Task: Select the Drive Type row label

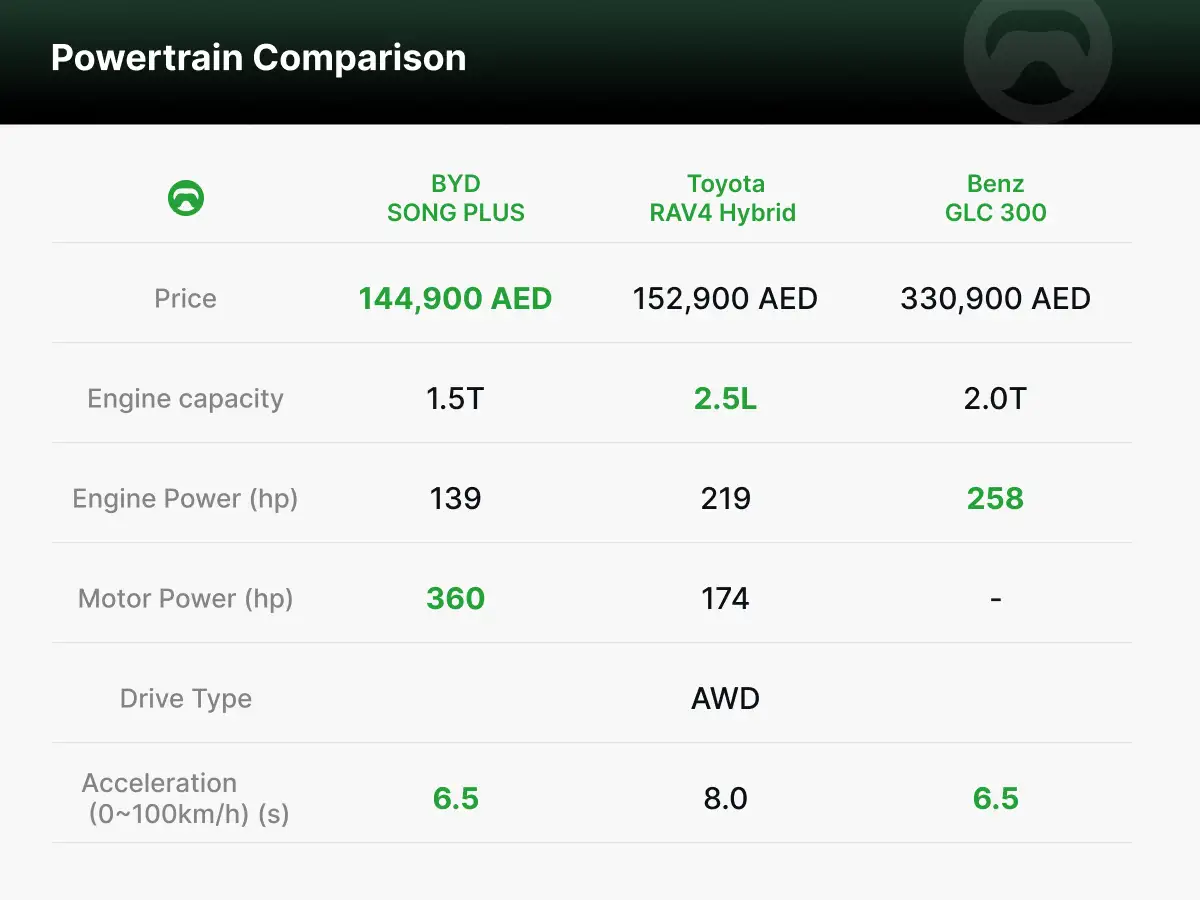Action: tap(186, 698)
